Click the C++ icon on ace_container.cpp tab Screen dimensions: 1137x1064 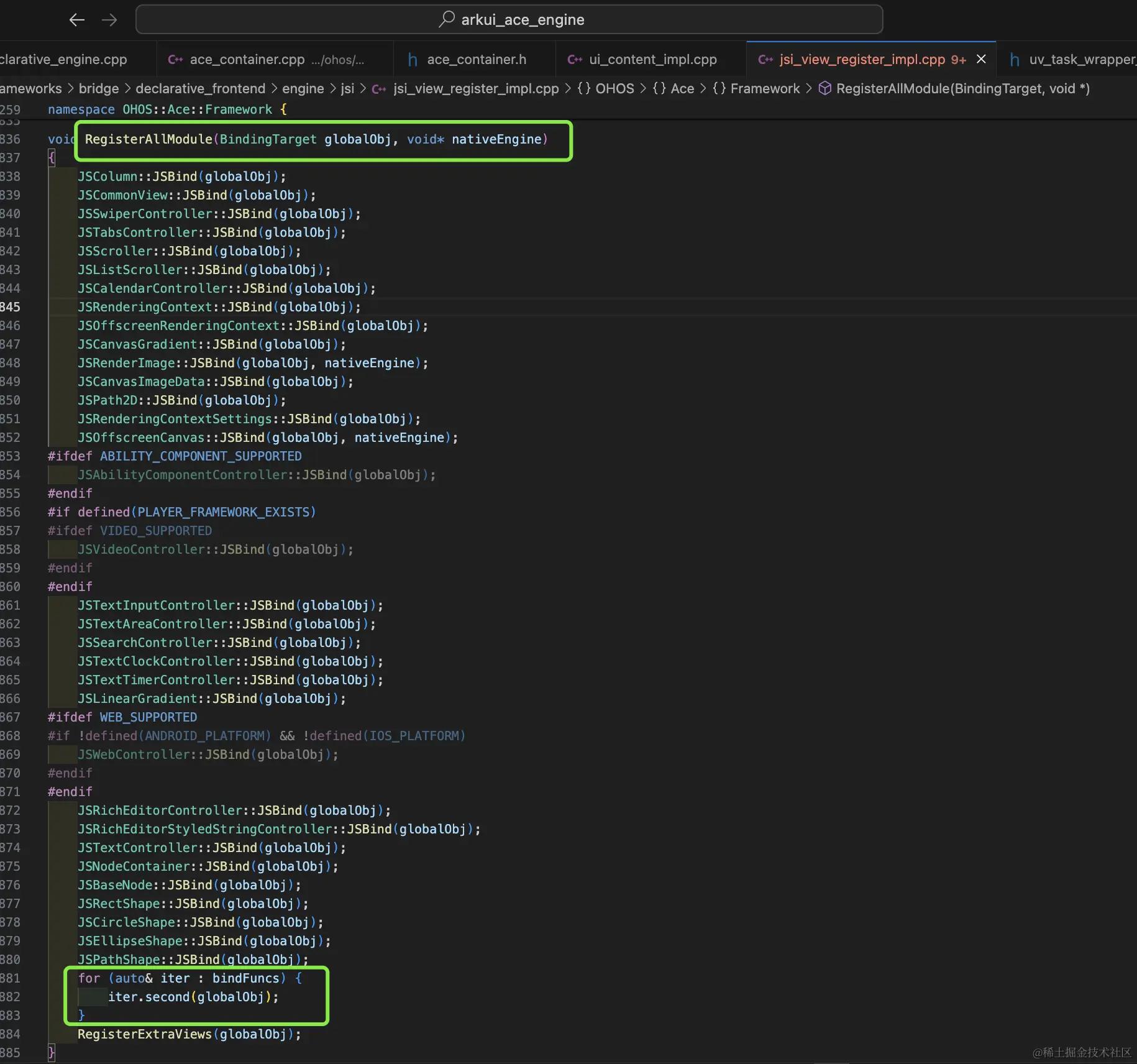pyautogui.click(x=176, y=60)
